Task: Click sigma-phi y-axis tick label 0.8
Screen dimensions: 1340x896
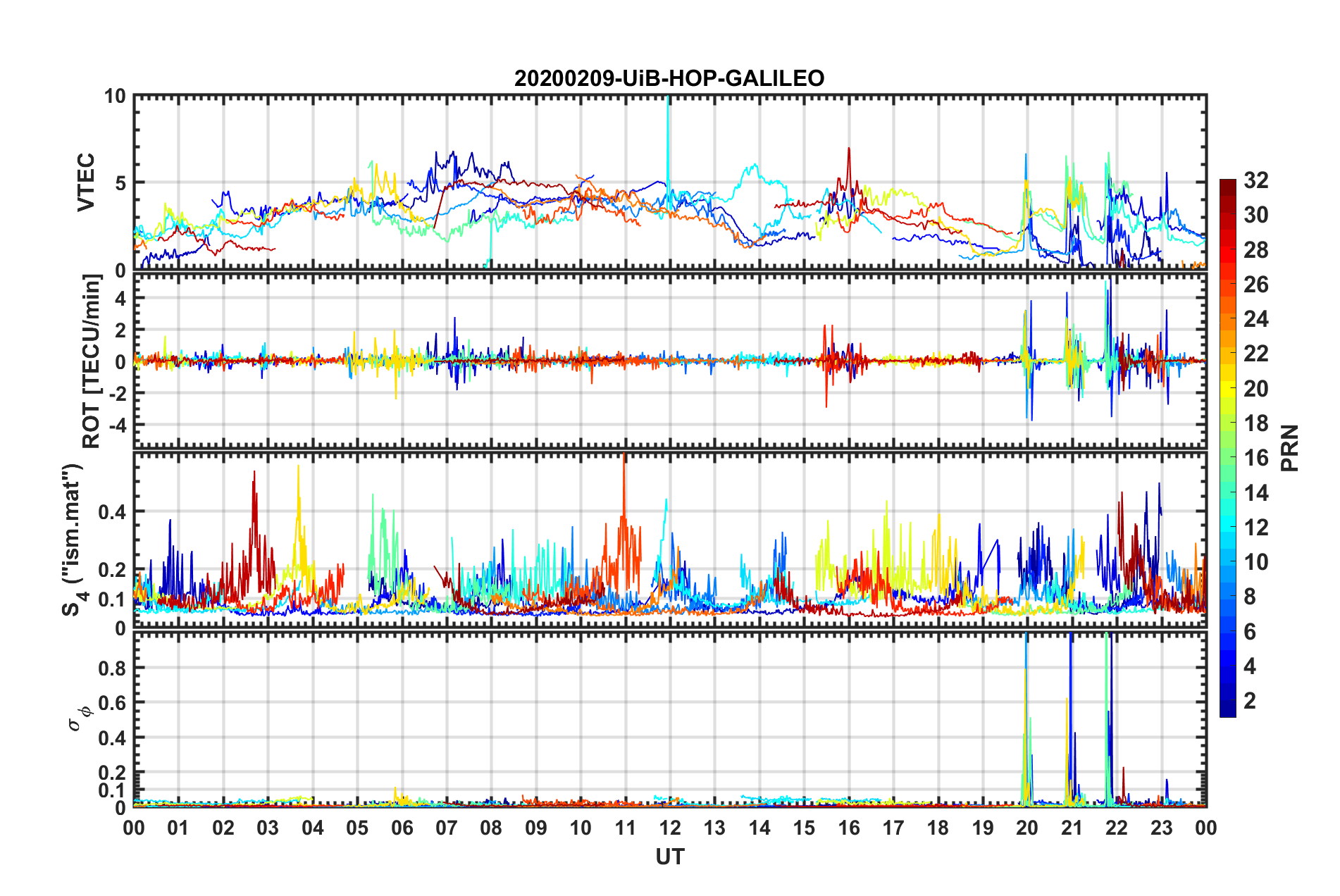Action: pos(112,668)
